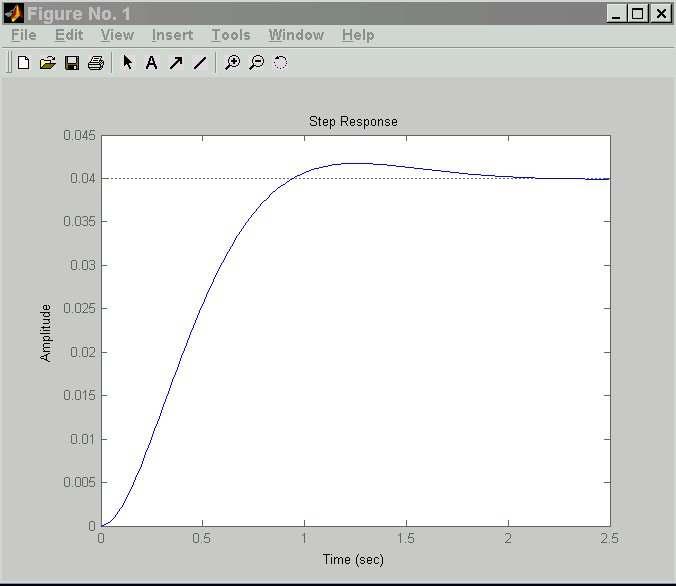
Task: Select the Add Arrow annotation tool
Action: 176,63
